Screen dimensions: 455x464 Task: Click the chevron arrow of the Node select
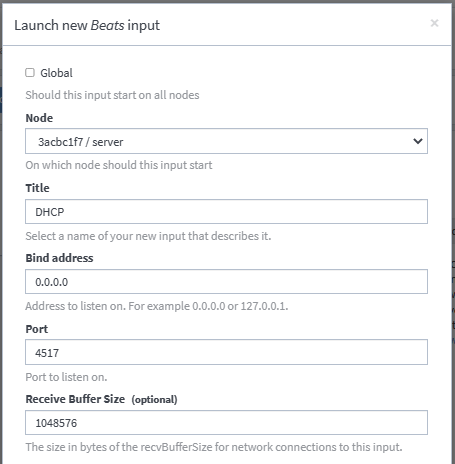click(418, 141)
